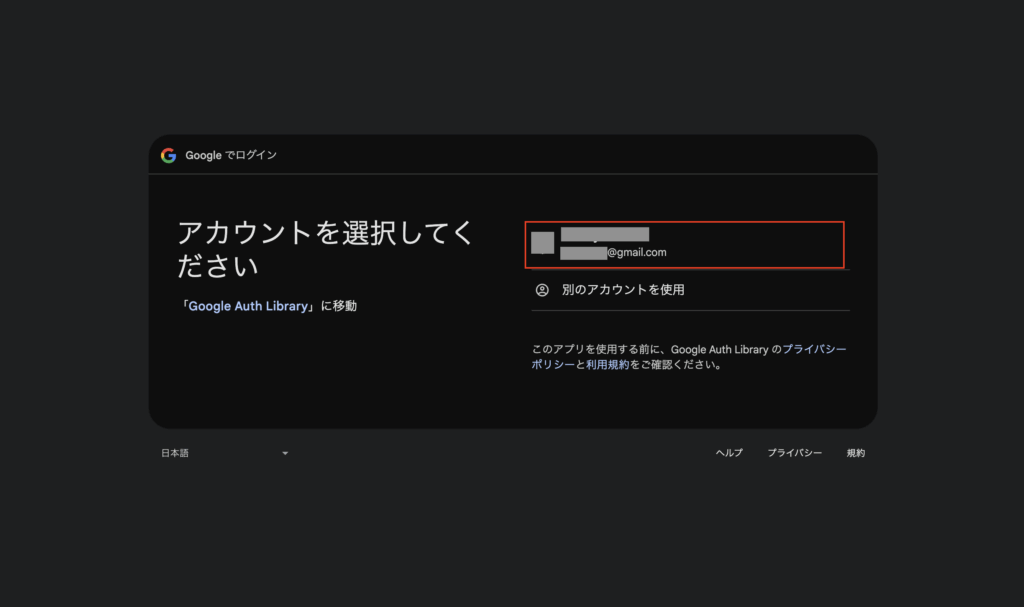The width and height of the screenshot is (1024, 607).
Task: Open the 日本語 language selector
Action: click(x=176, y=453)
